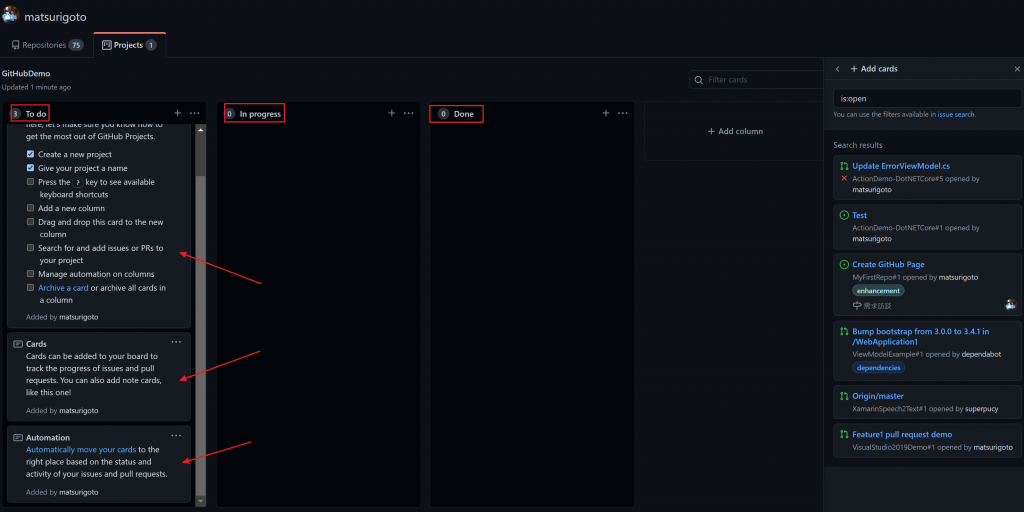Click pull request icon on Update ErrorViewModel.cs
The image size is (1024, 512).
(844, 166)
